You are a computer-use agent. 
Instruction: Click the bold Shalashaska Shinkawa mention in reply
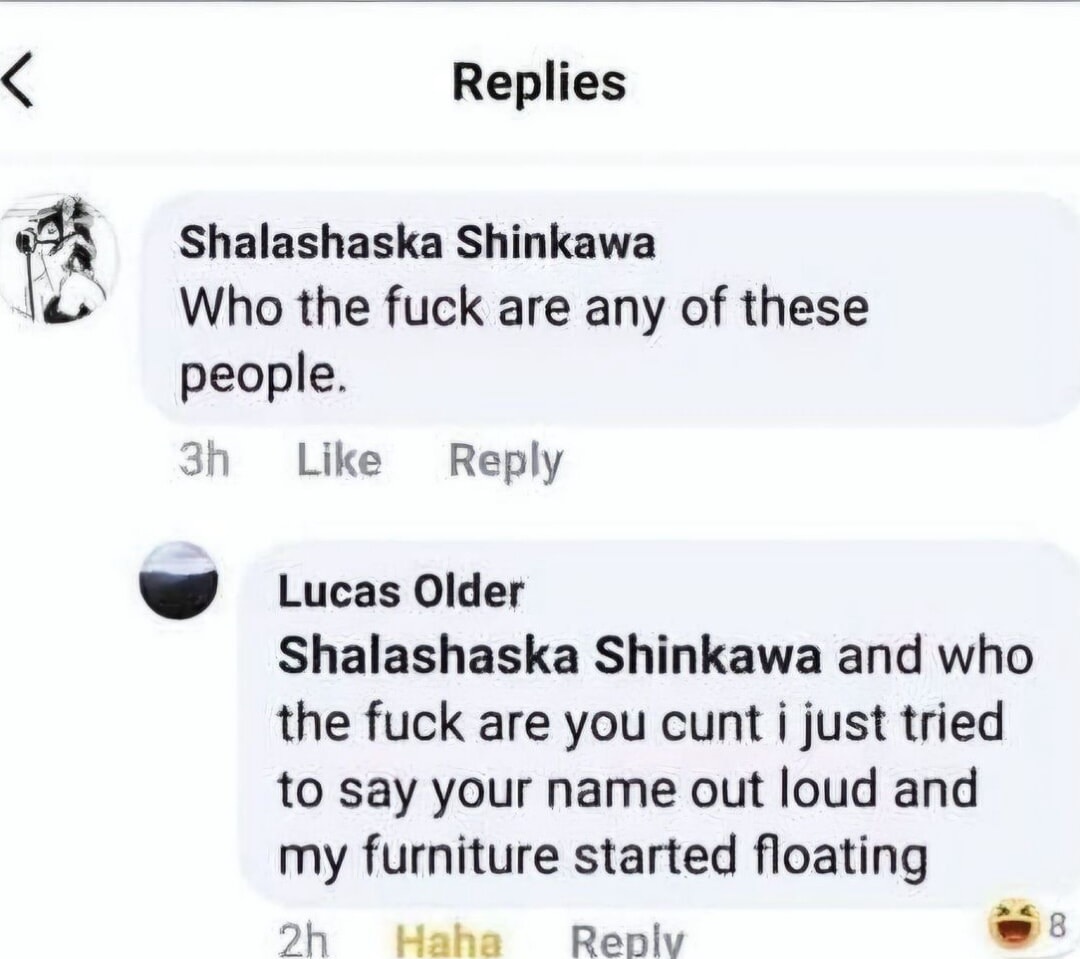pyautogui.click(x=549, y=657)
